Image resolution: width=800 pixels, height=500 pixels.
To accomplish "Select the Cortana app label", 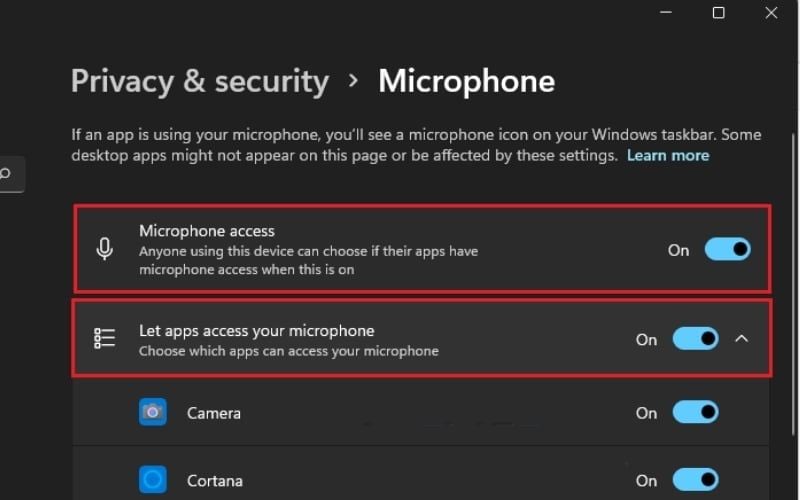I will click(x=215, y=480).
